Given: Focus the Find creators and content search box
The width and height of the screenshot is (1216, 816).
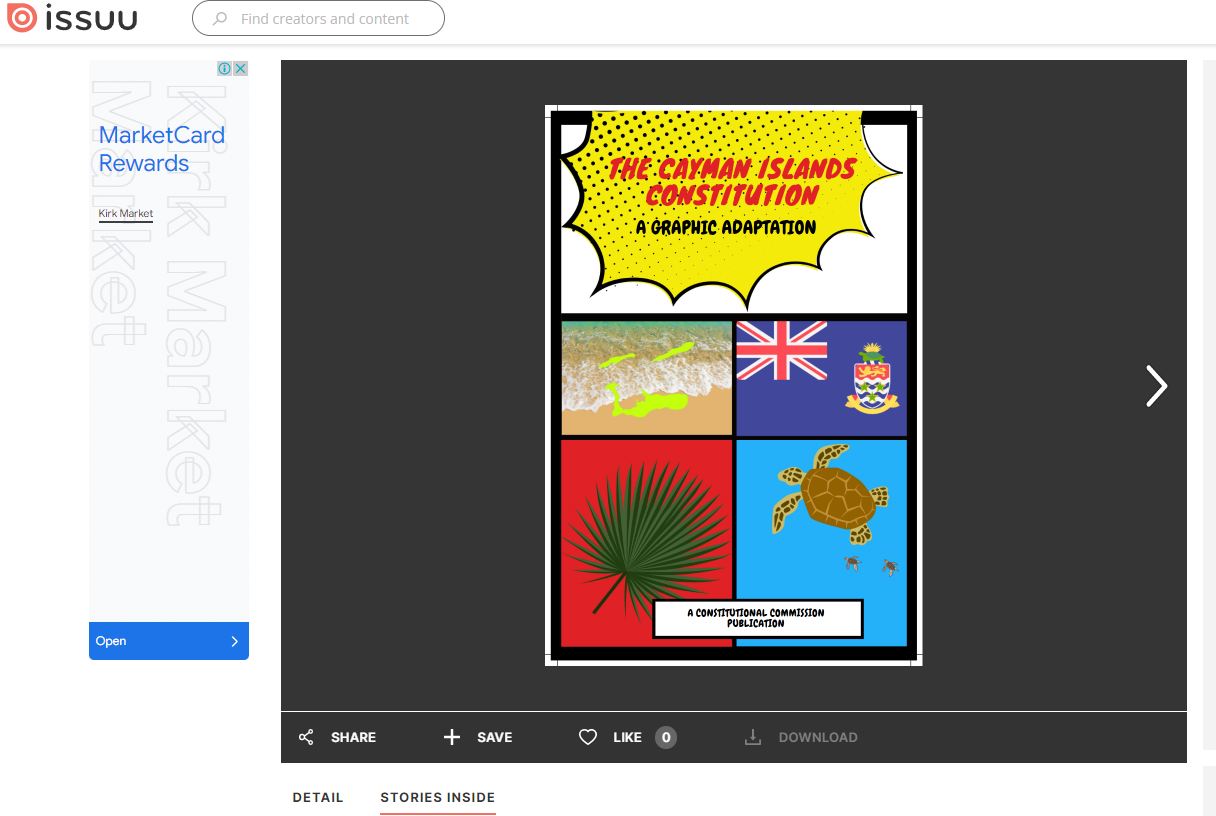Looking at the screenshot, I should pos(318,18).
